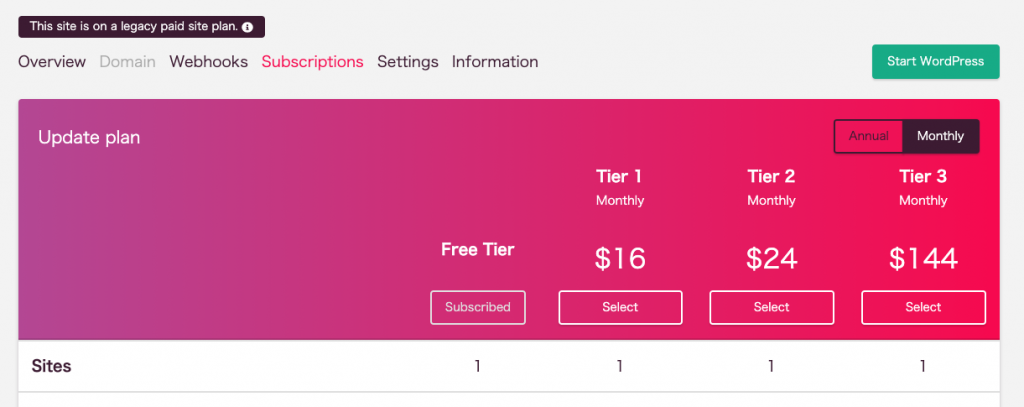Select the Tier 3 $144 plan

[x=923, y=307]
